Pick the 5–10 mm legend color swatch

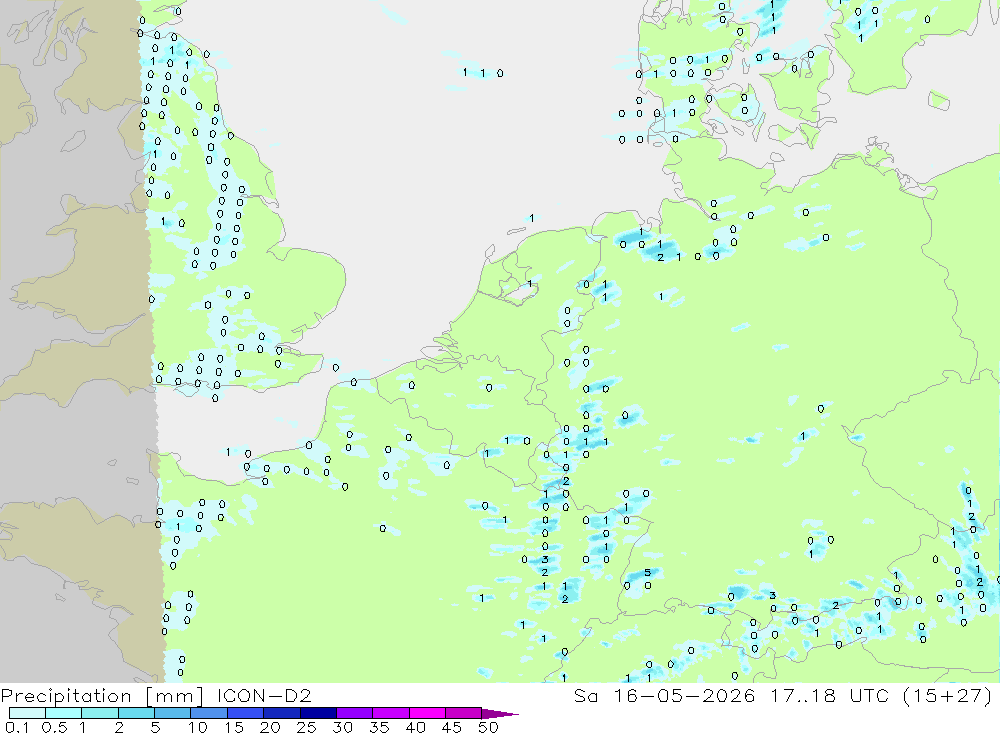coord(173,713)
